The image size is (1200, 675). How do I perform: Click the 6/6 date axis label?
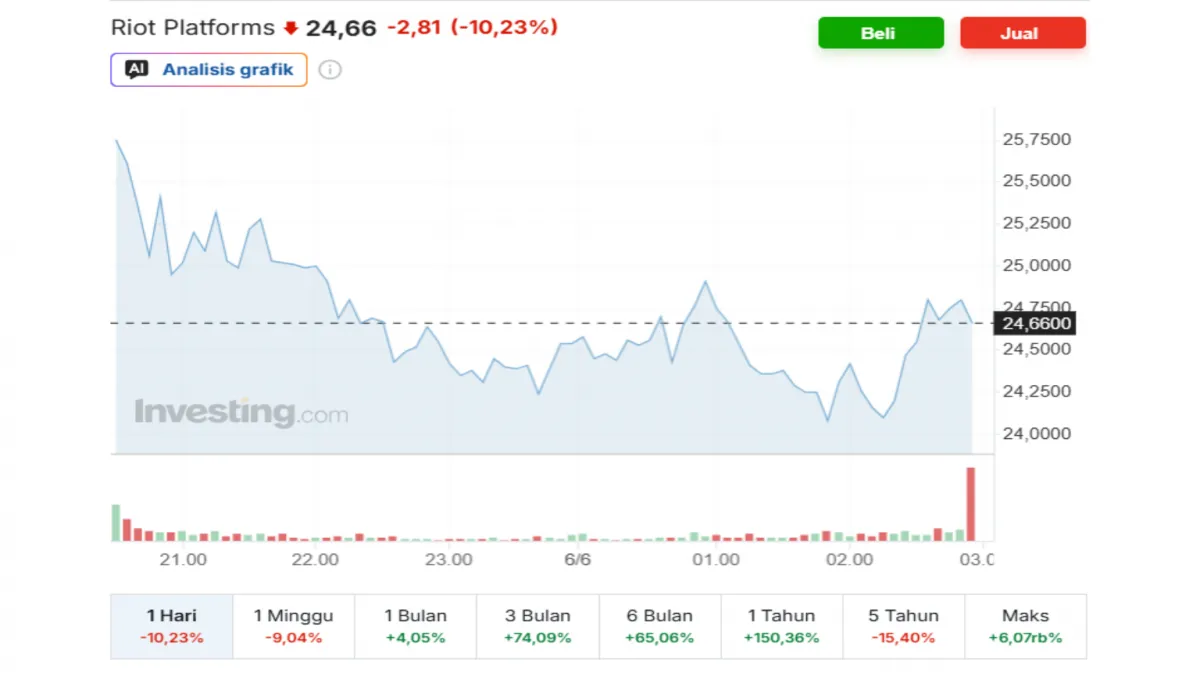[x=578, y=560]
